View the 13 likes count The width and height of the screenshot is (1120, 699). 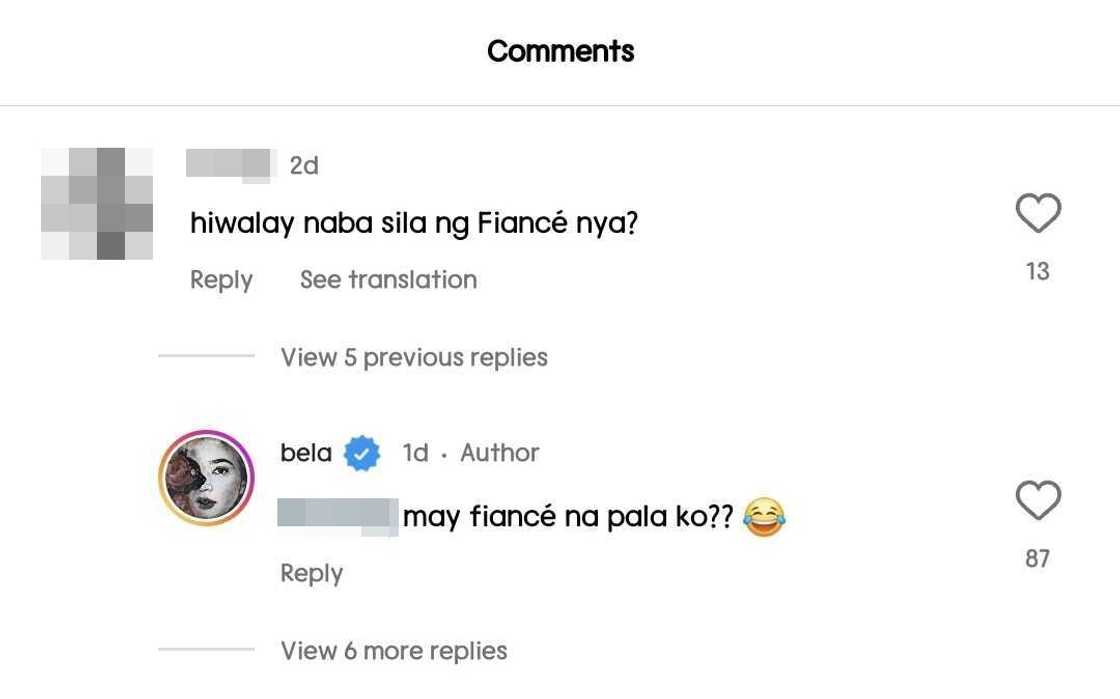(x=1038, y=271)
